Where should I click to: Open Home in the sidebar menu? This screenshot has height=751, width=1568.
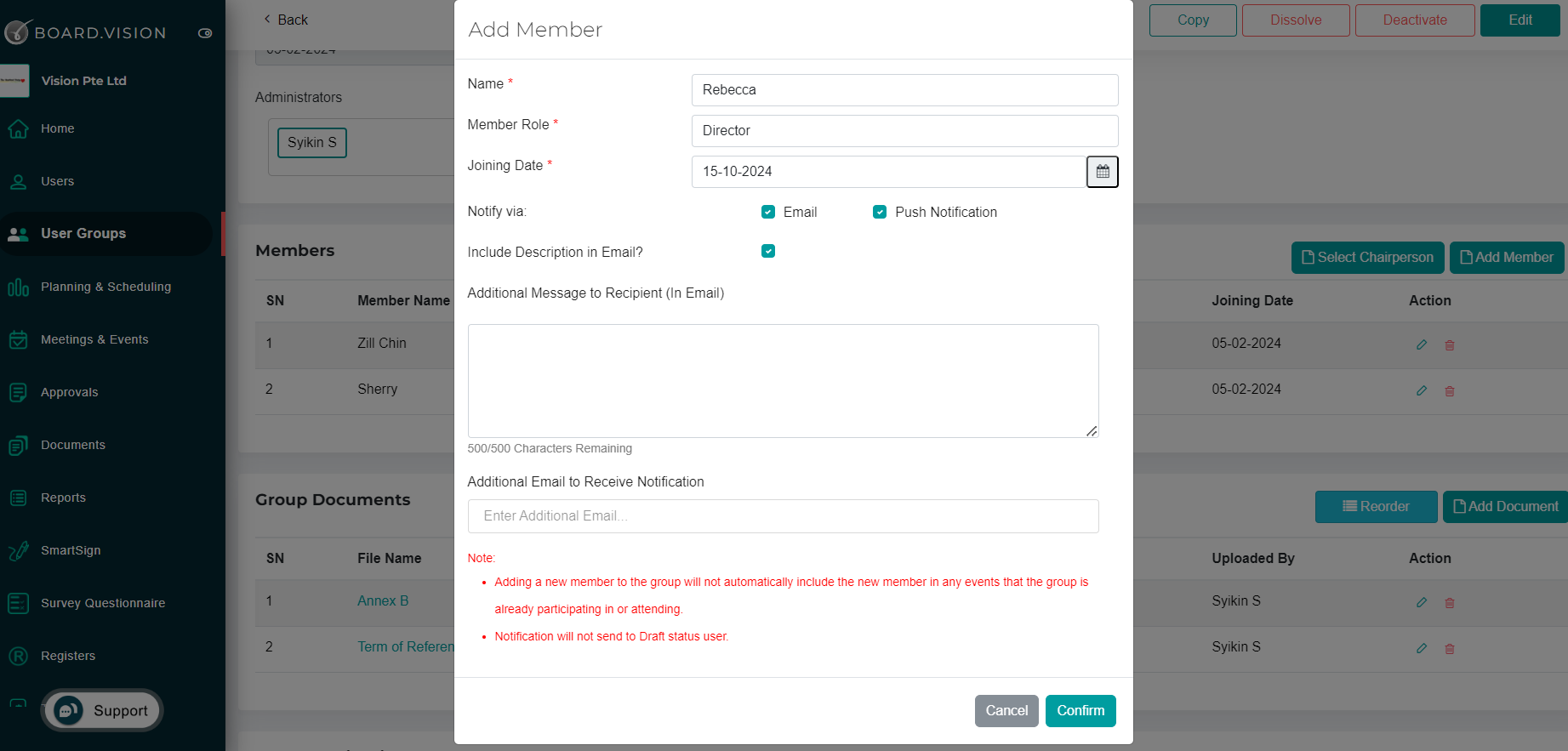(x=58, y=128)
